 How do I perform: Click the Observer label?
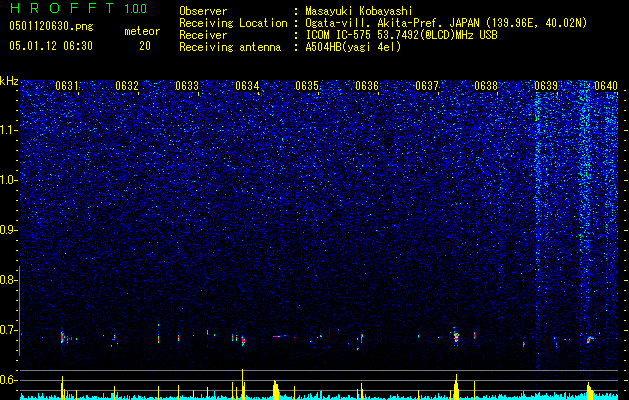203,11
